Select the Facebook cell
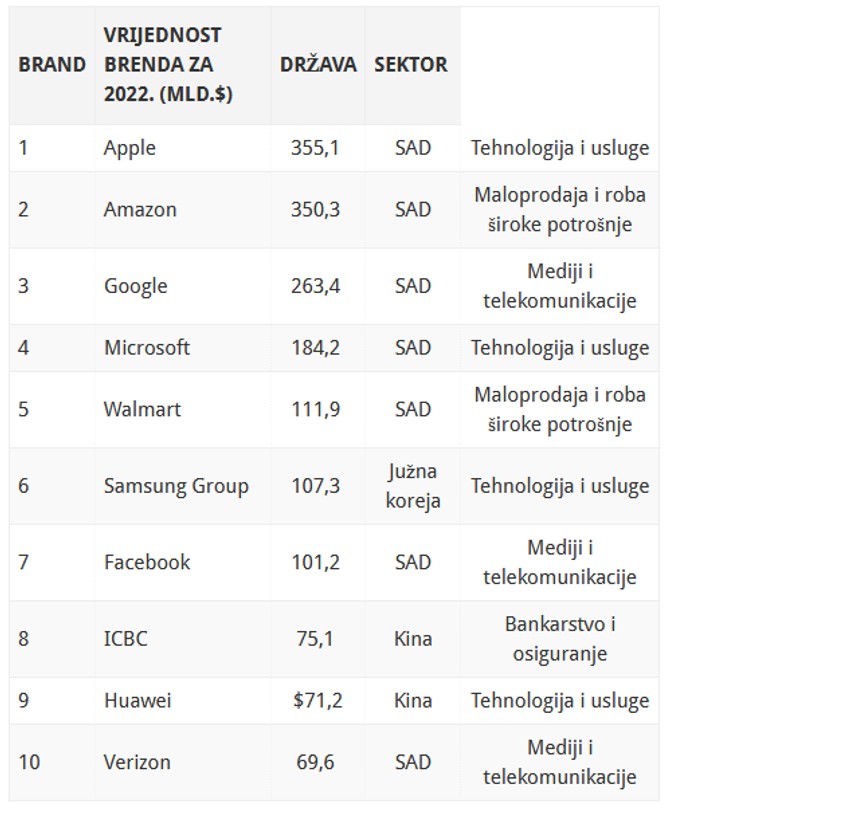This screenshot has height=817, width=850. (147, 562)
